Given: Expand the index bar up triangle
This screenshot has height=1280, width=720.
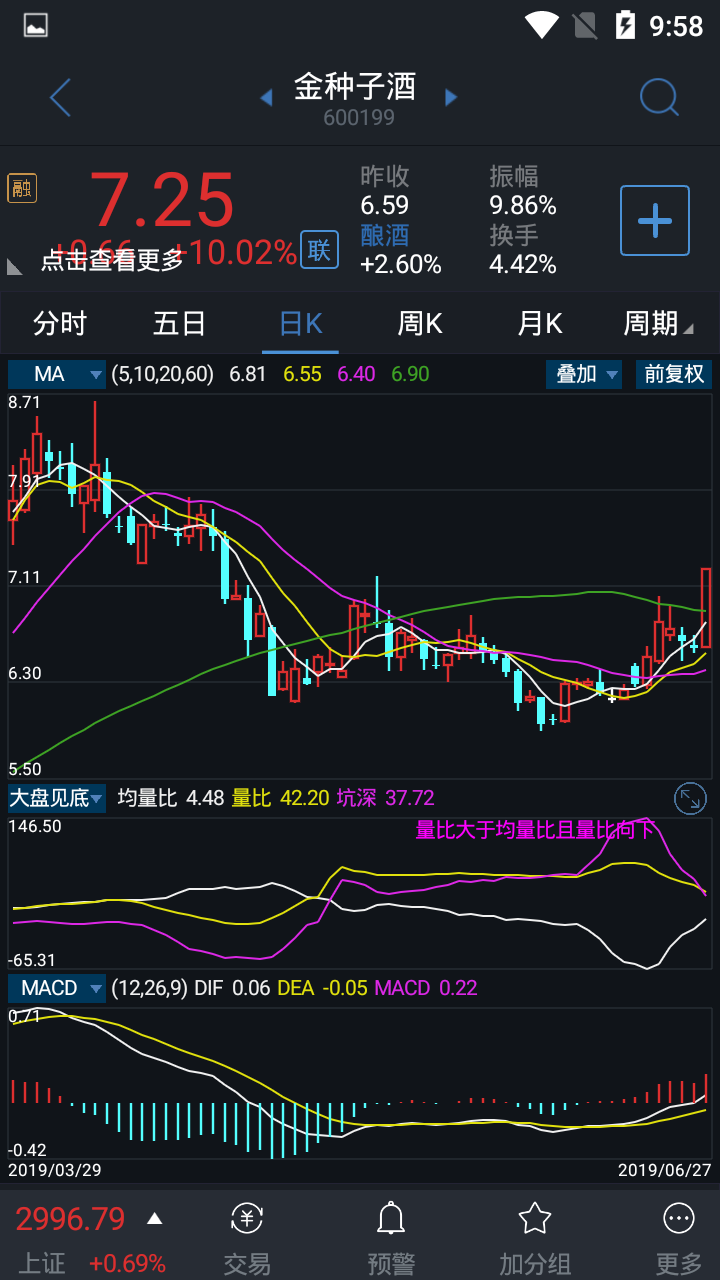Looking at the screenshot, I should pyautogui.click(x=154, y=1219).
